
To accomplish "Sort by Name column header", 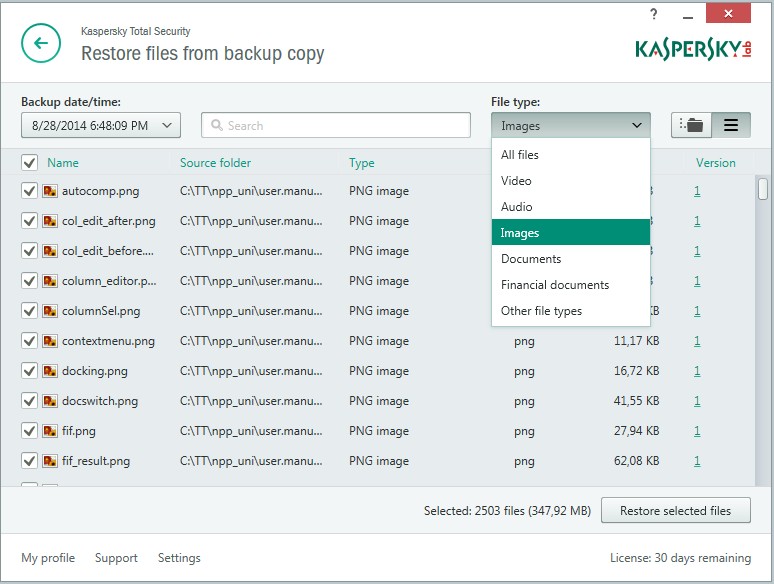I will (63, 162).
